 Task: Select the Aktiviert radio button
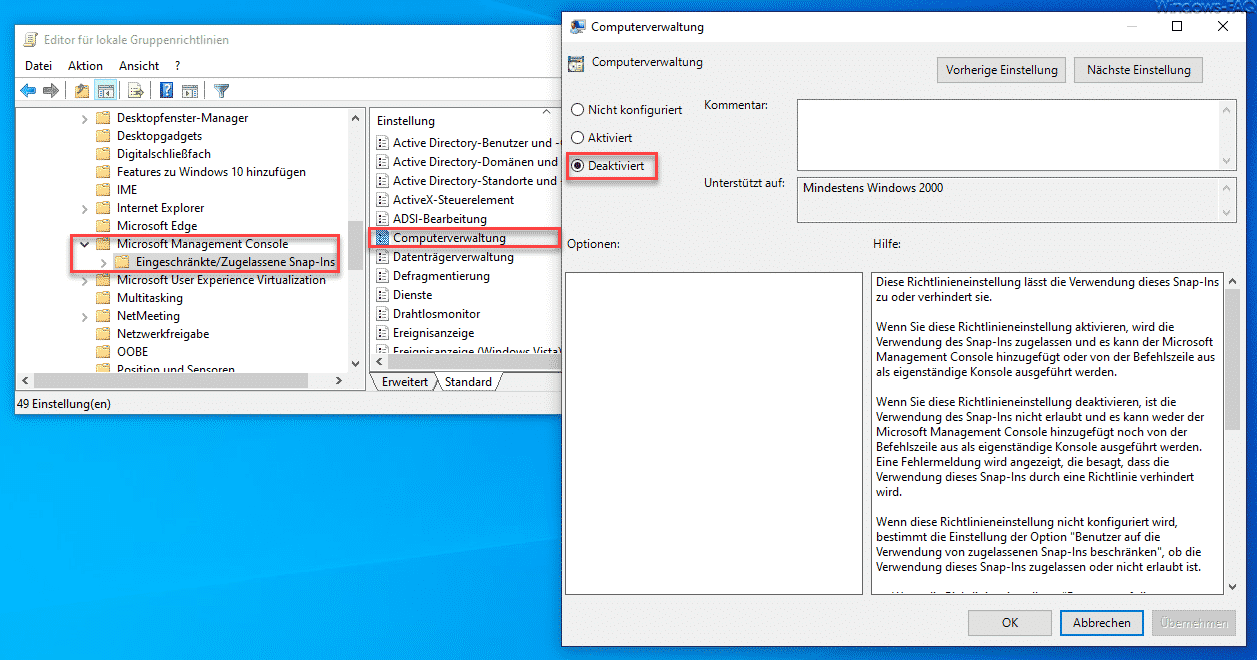click(x=577, y=137)
